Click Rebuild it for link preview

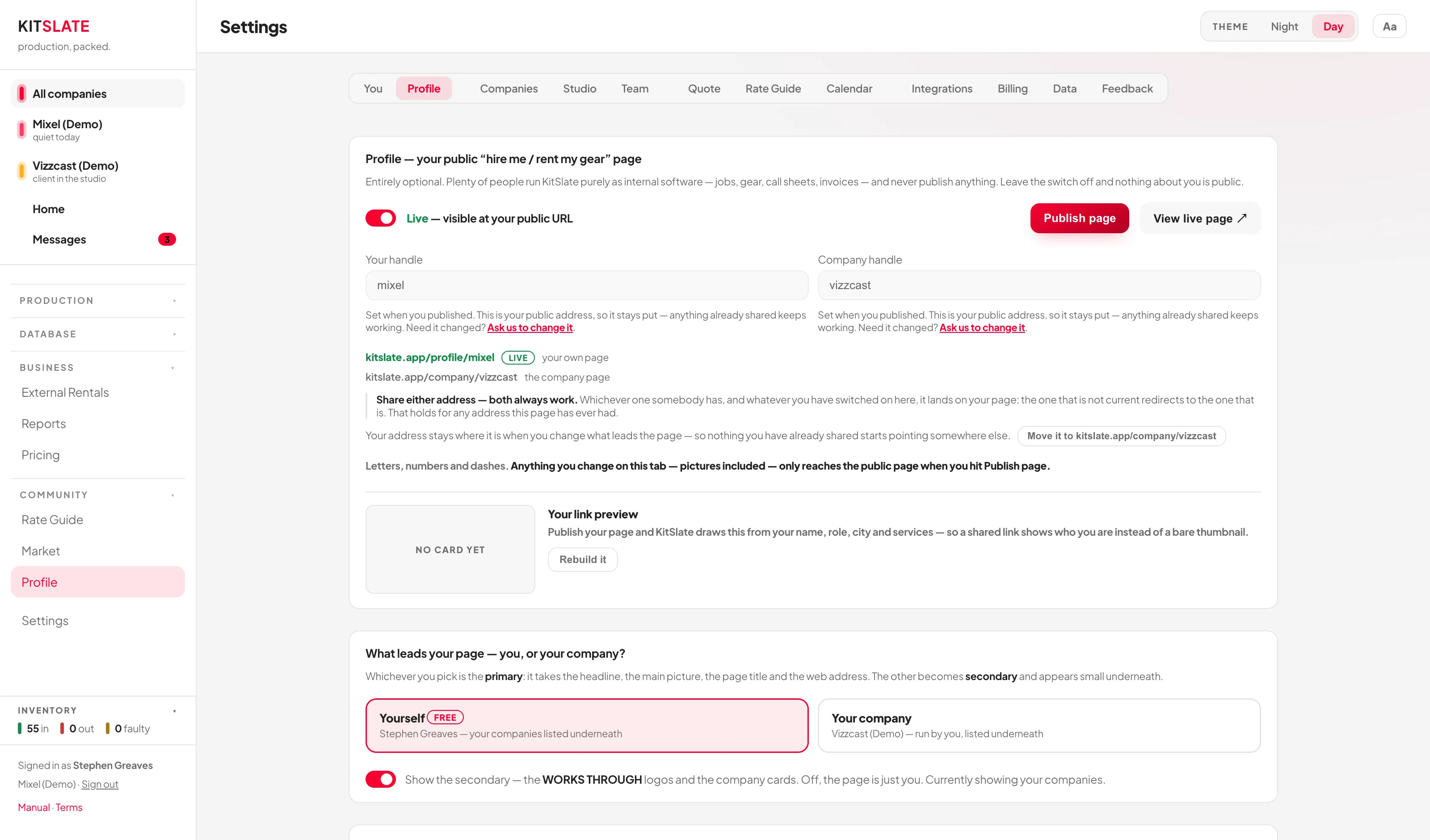click(x=582, y=559)
